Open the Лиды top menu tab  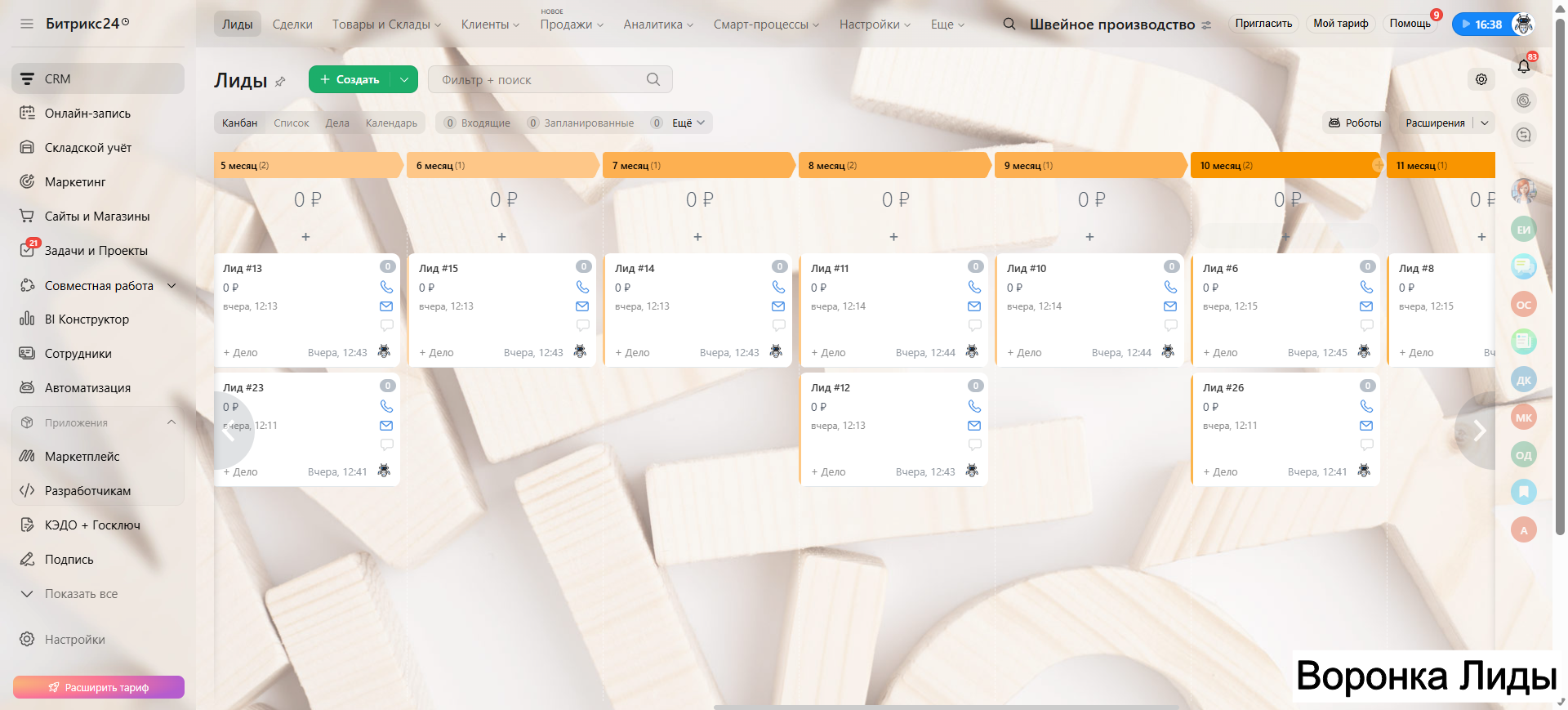[x=238, y=25]
